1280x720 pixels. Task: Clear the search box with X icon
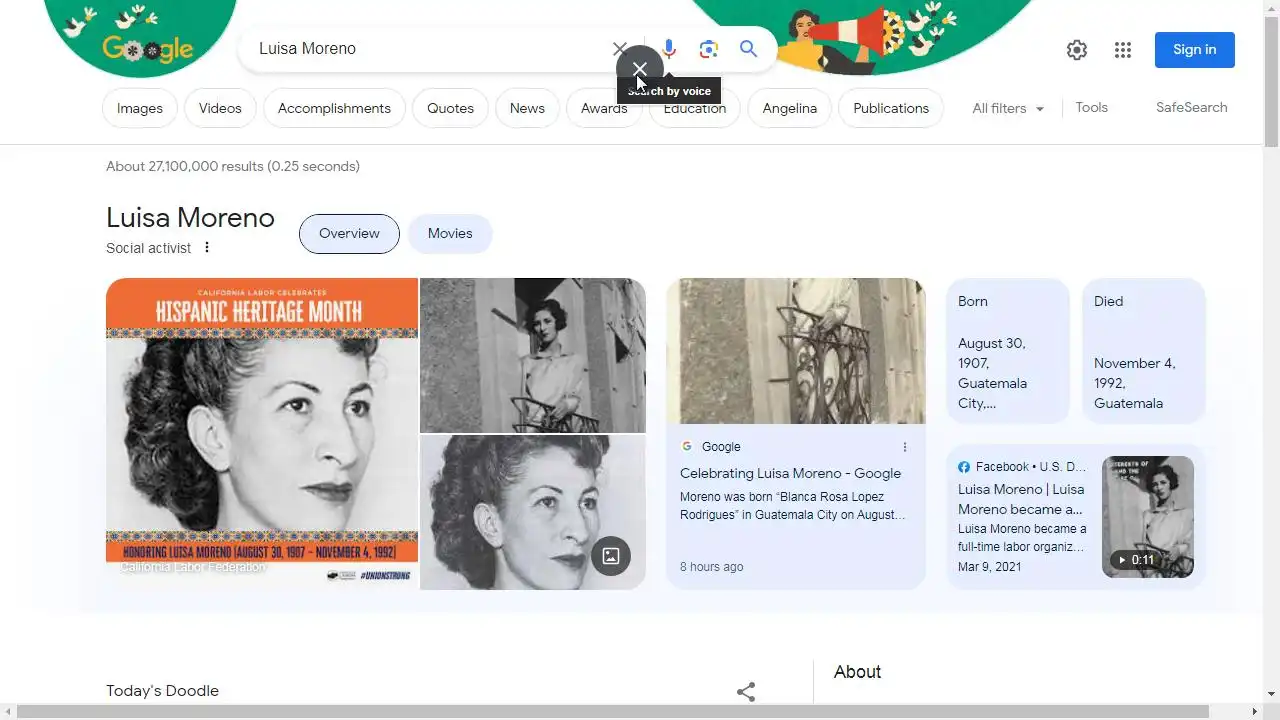tap(620, 48)
